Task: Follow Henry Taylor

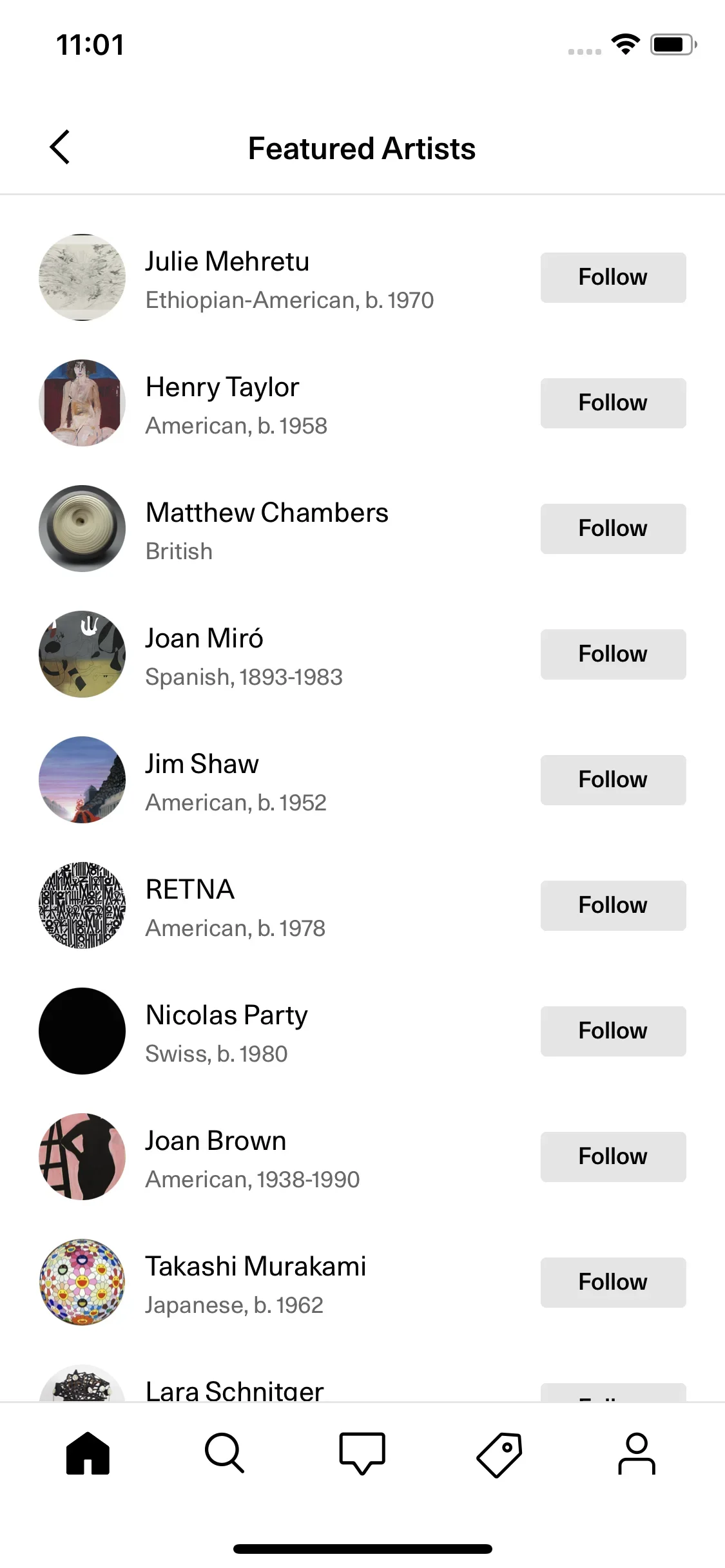Action: coord(613,403)
